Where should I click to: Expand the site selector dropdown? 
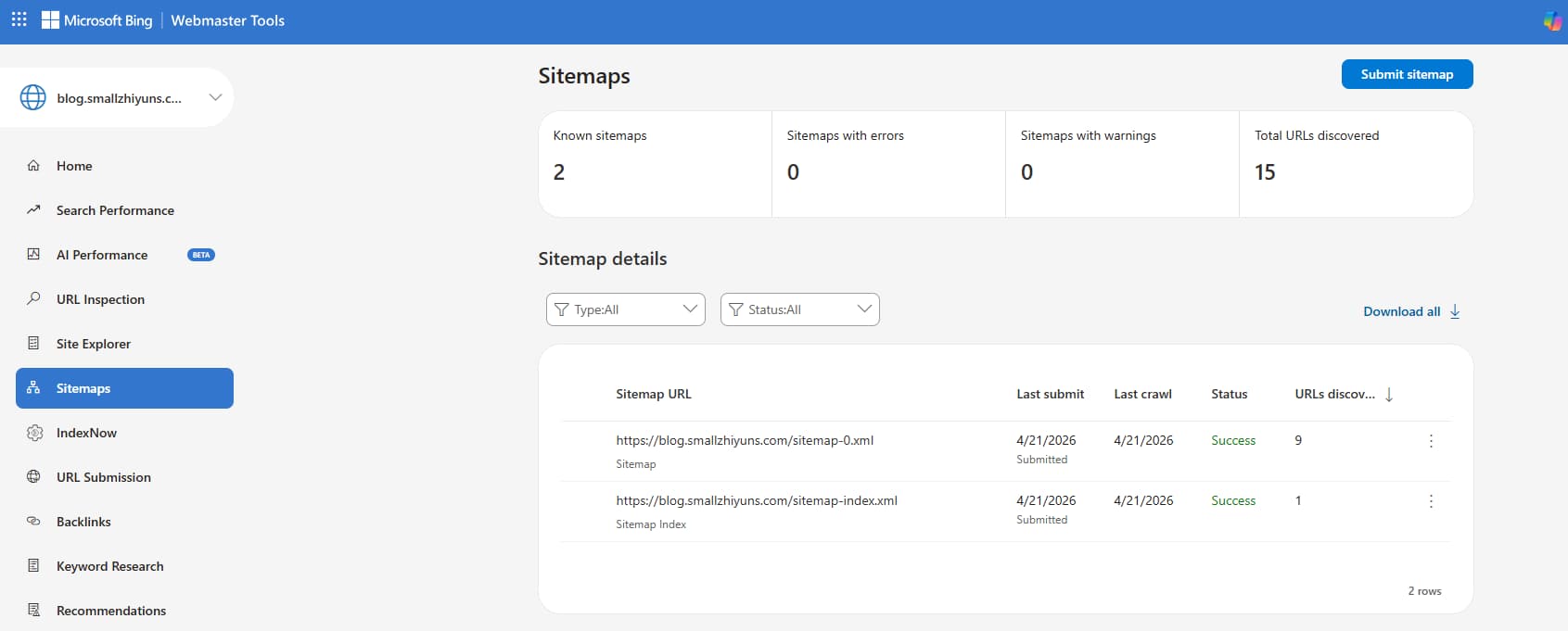pos(215,97)
